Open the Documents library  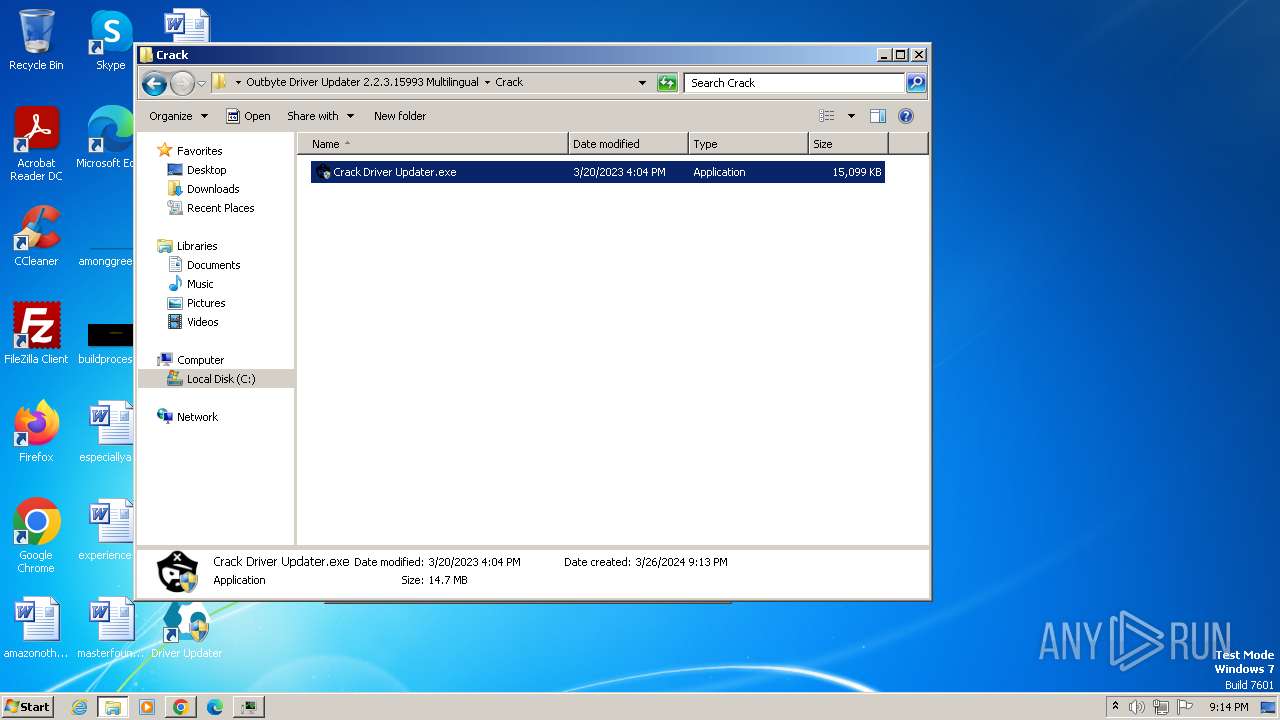click(213, 265)
